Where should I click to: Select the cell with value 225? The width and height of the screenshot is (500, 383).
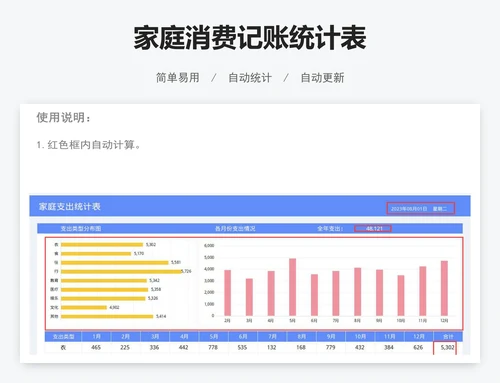point(125,347)
